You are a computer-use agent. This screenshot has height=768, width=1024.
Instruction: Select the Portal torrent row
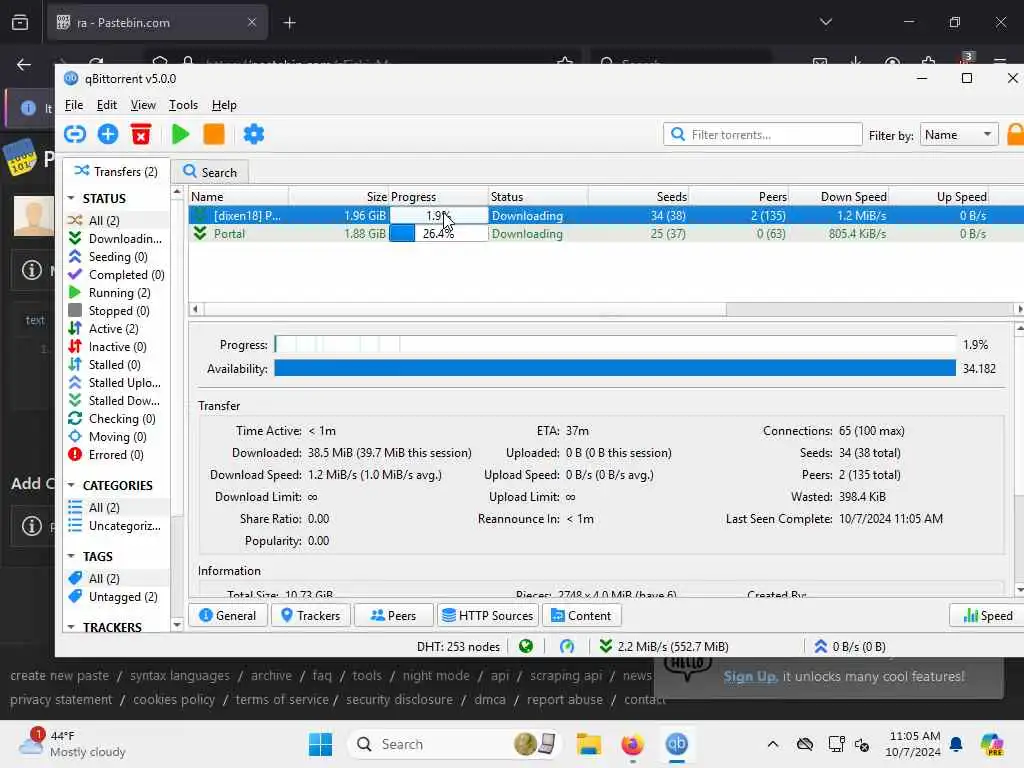coord(606,234)
